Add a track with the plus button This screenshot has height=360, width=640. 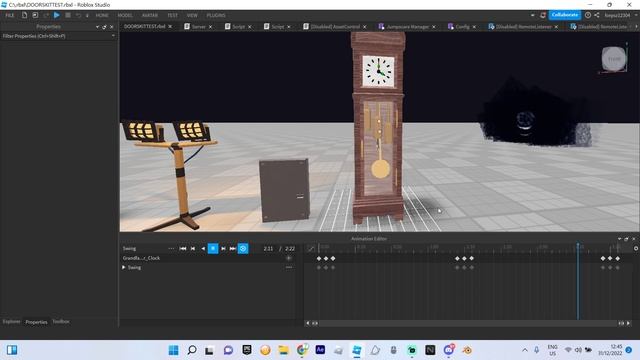(x=289, y=258)
